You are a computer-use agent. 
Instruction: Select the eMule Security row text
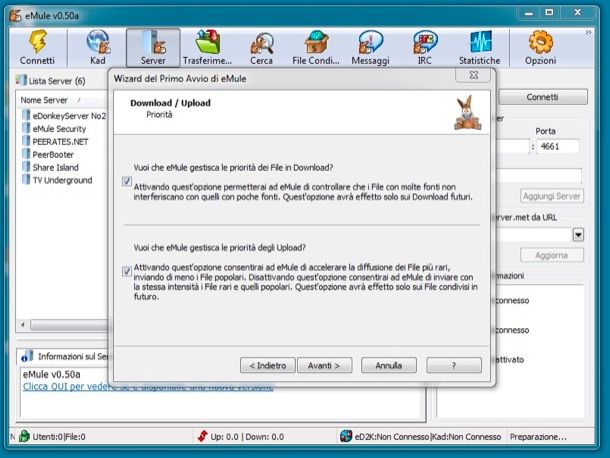tap(59, 129)
